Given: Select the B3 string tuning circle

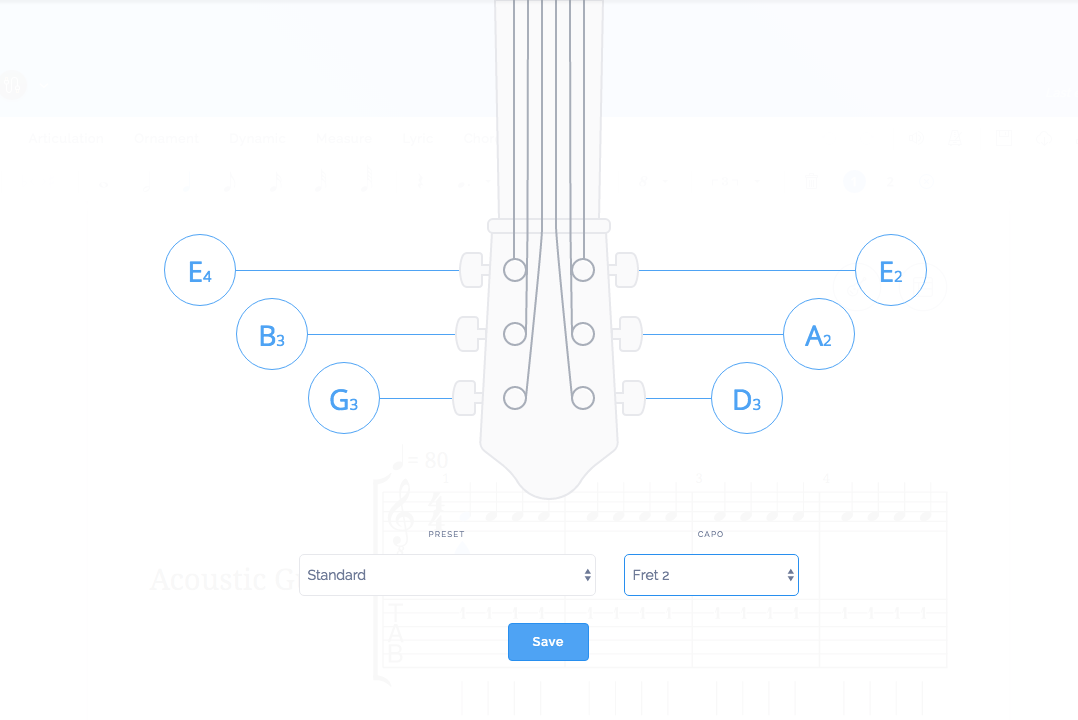Looking at the screenshot, I should coord(272,334).
